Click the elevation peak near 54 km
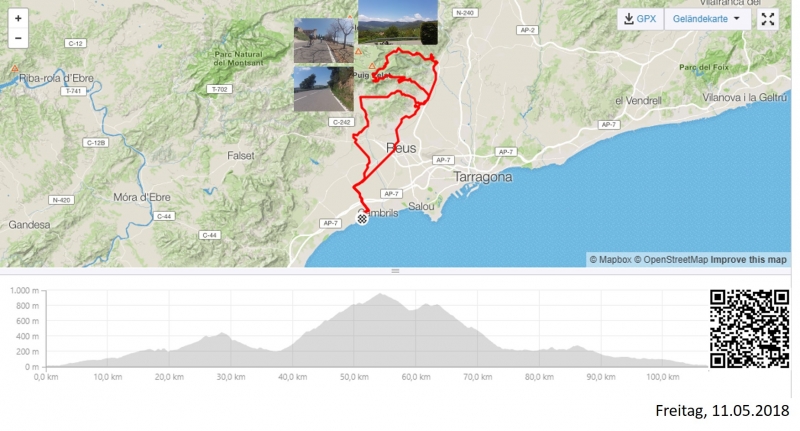800x431 pixels. [380, 294]
